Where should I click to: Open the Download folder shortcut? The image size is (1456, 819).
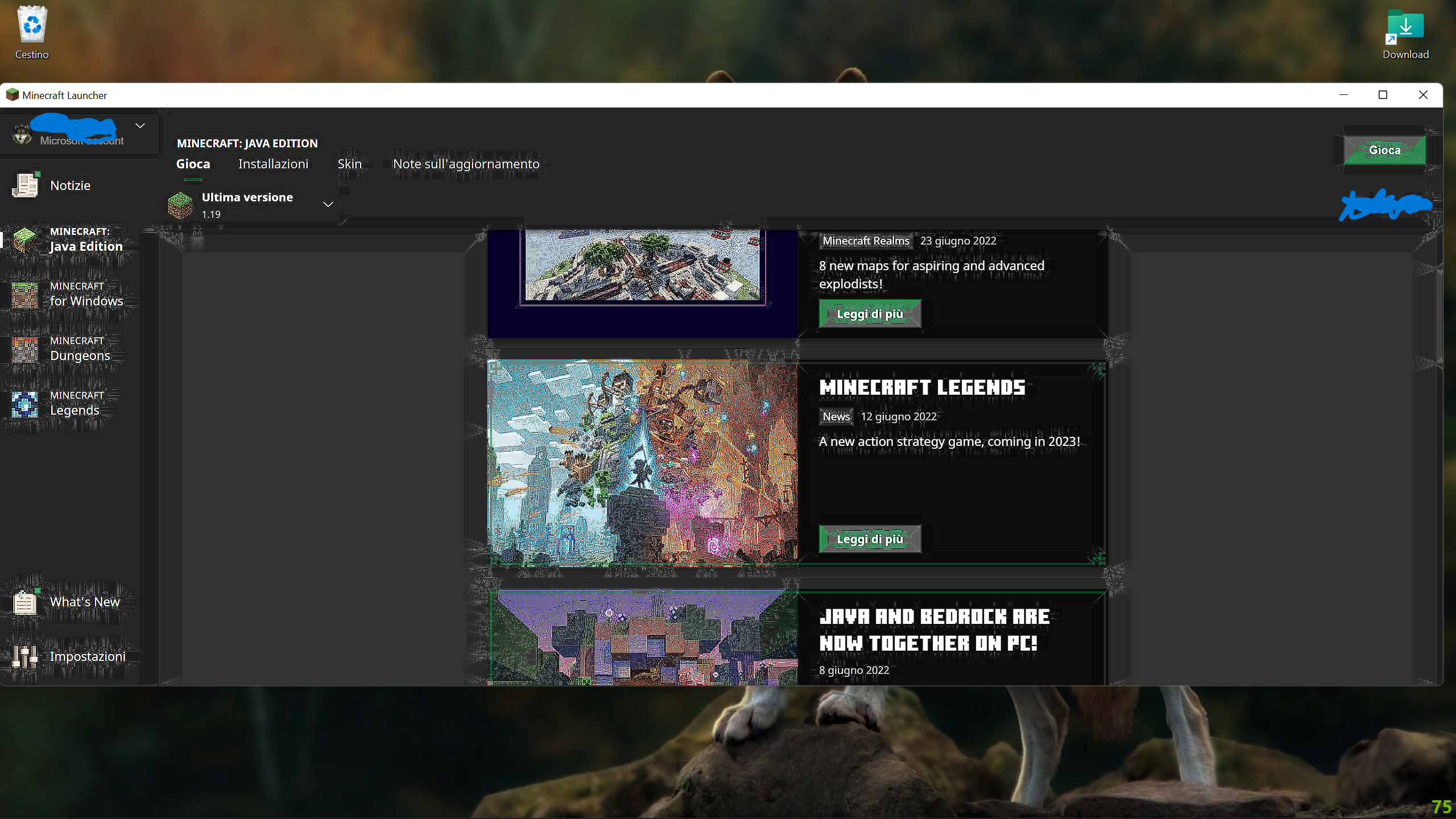pos(1405,27)
